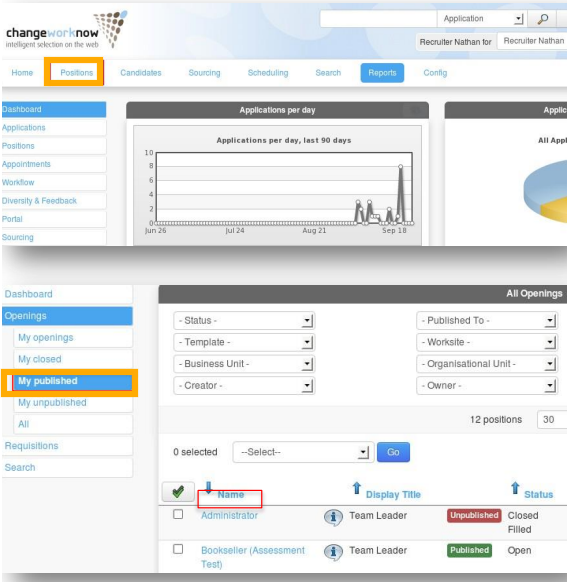Open My published sub-item
Image resolution: width=567 pixels, height=582 pixels.
pyautogui.click(x=73, y=381)
